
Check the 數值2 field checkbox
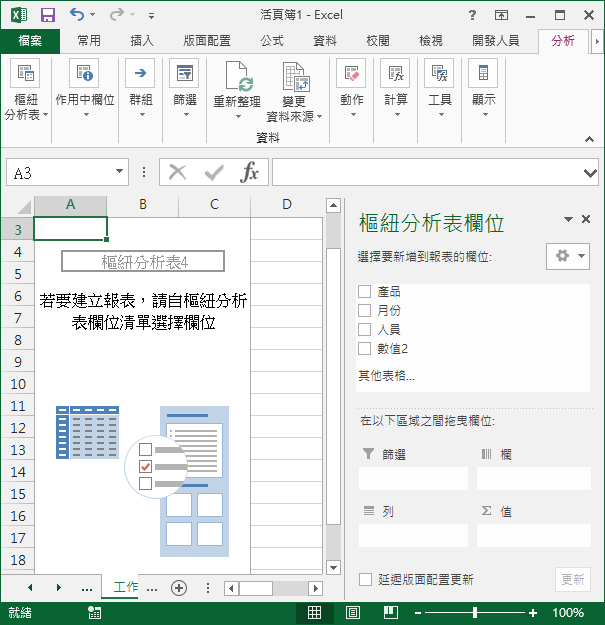pos(364,348)
